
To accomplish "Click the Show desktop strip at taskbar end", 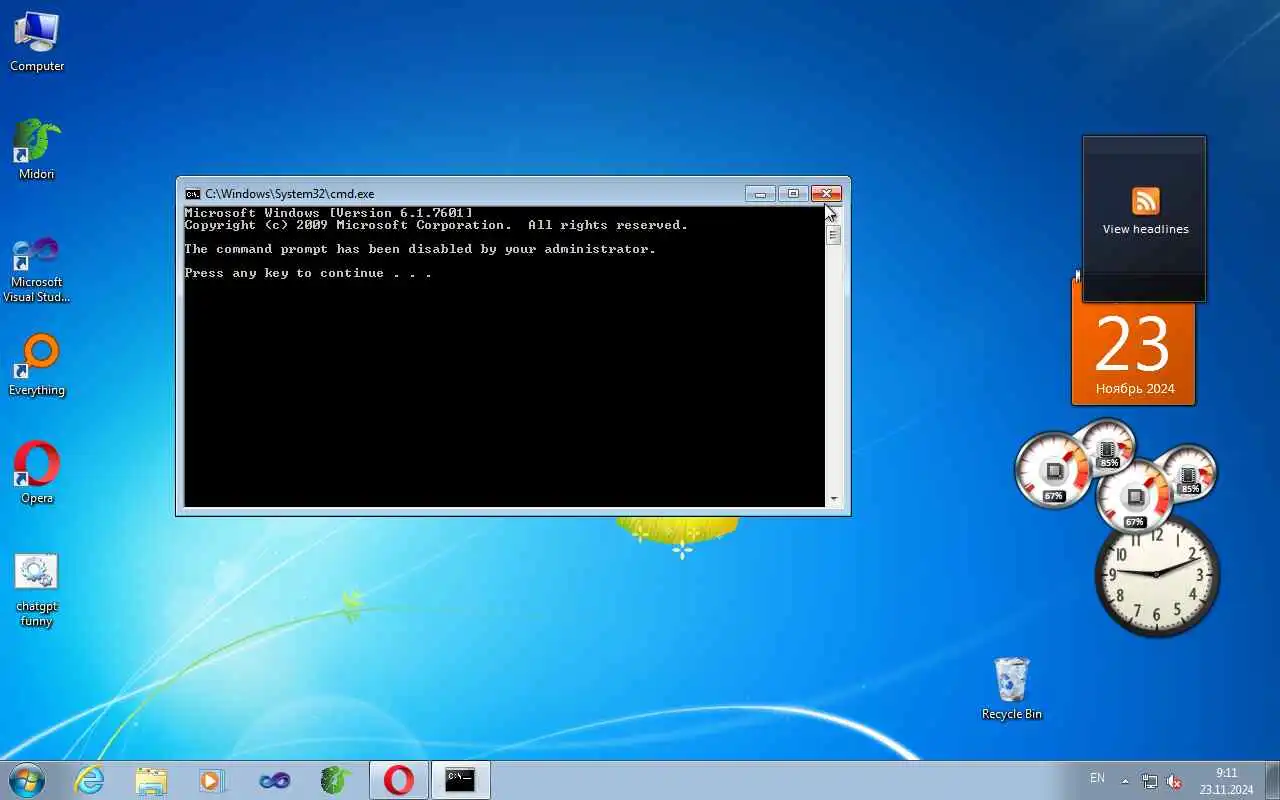I will (x=1272, y=780).
